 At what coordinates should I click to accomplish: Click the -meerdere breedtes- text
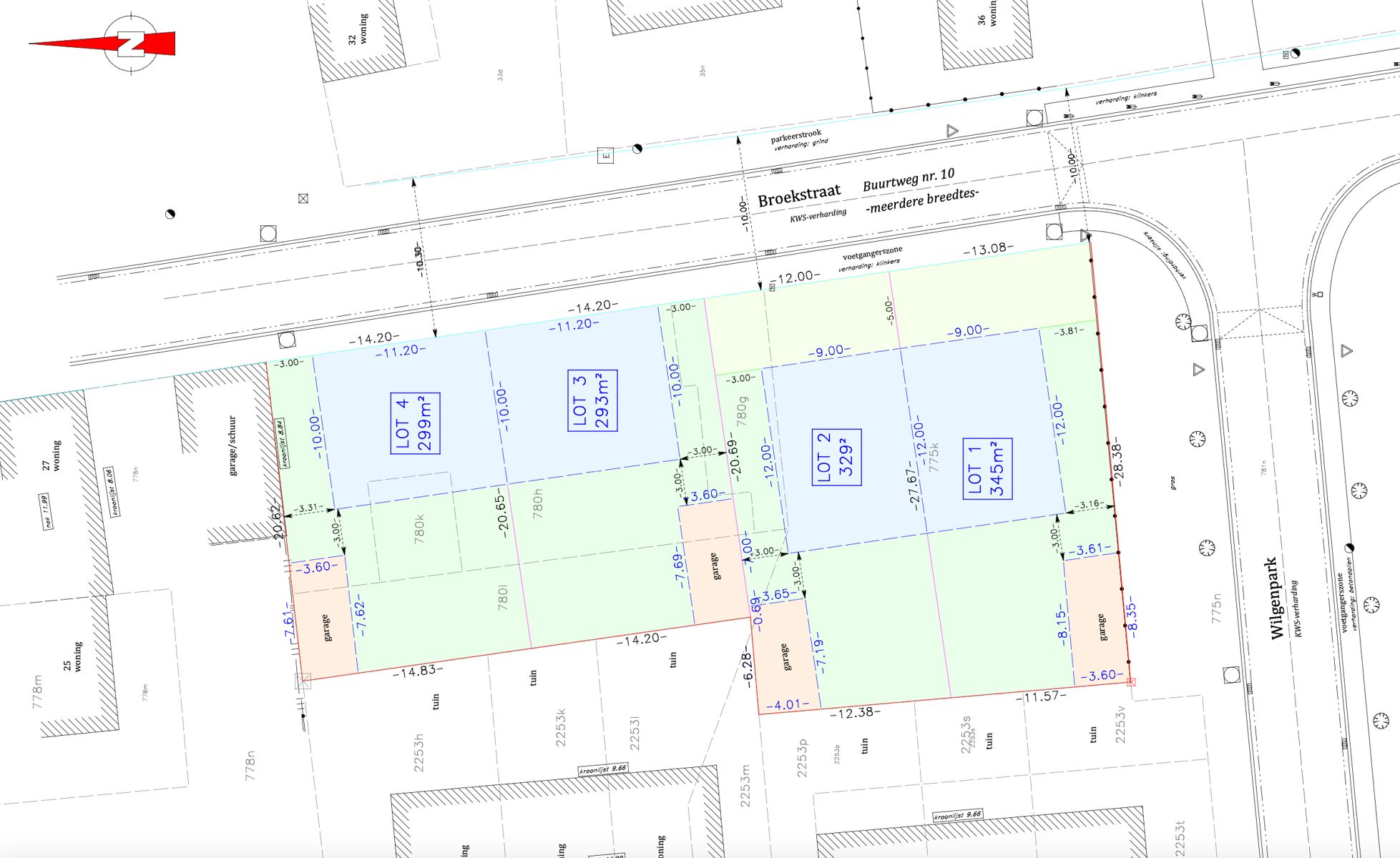tap(921, 200)
